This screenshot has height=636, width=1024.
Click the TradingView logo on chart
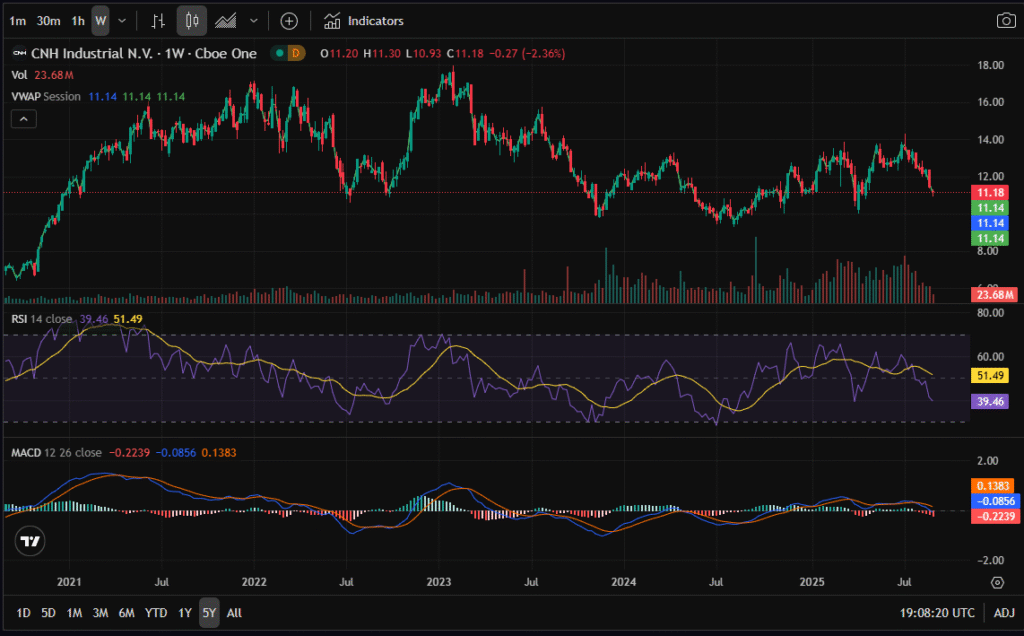30,541
